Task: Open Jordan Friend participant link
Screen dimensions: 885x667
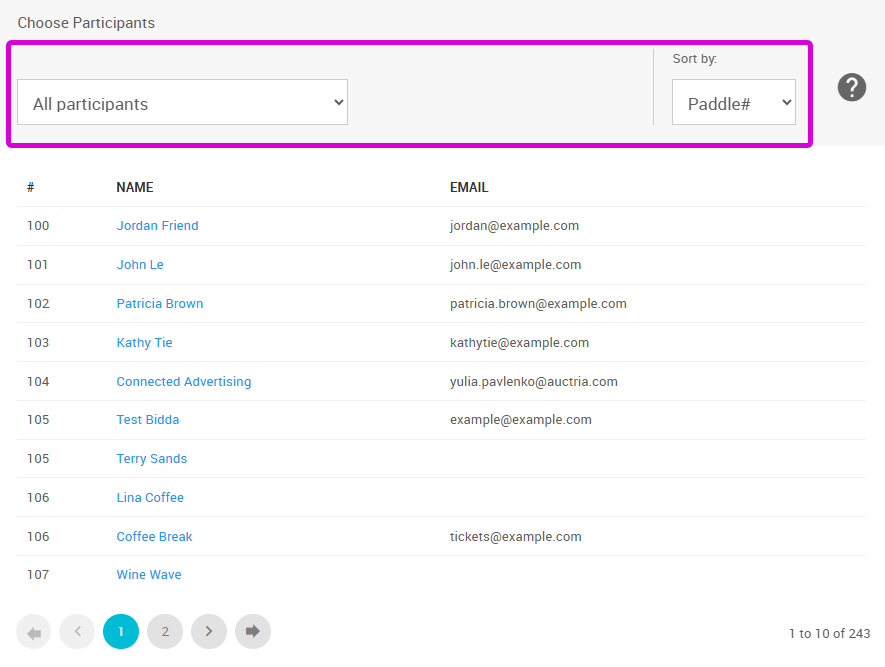Action: (157, 226)
